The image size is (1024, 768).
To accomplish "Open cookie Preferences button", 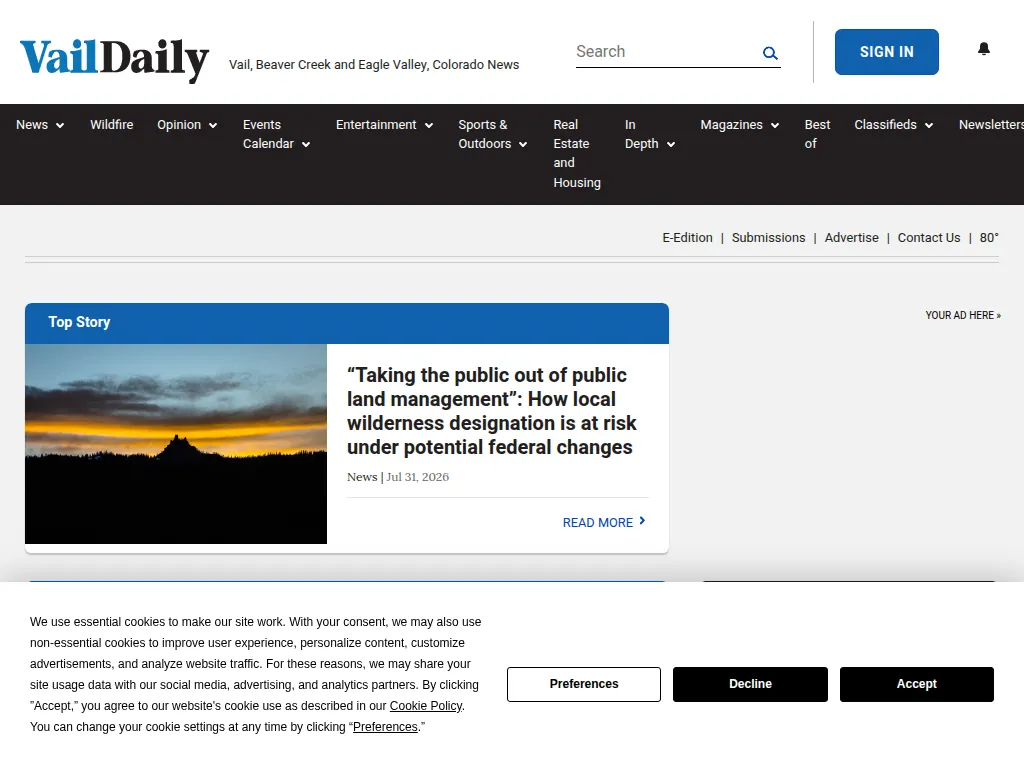I will pyautogui.click(x=583, y=684).
